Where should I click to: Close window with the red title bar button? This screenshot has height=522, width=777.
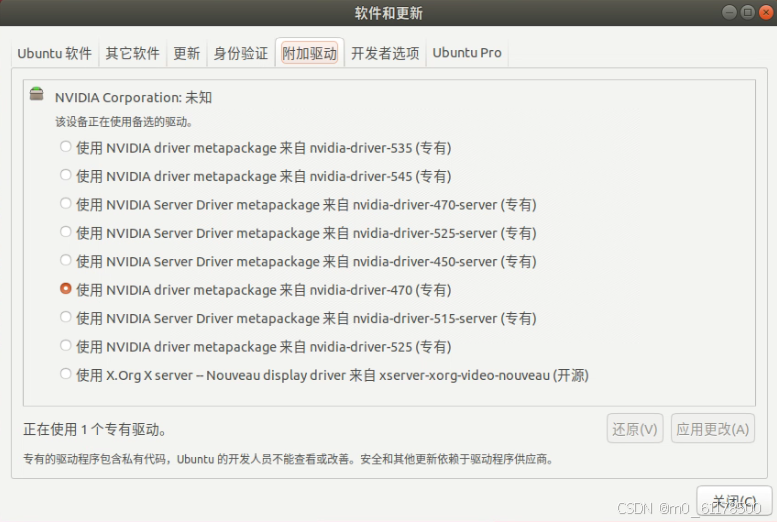point(766,12)
